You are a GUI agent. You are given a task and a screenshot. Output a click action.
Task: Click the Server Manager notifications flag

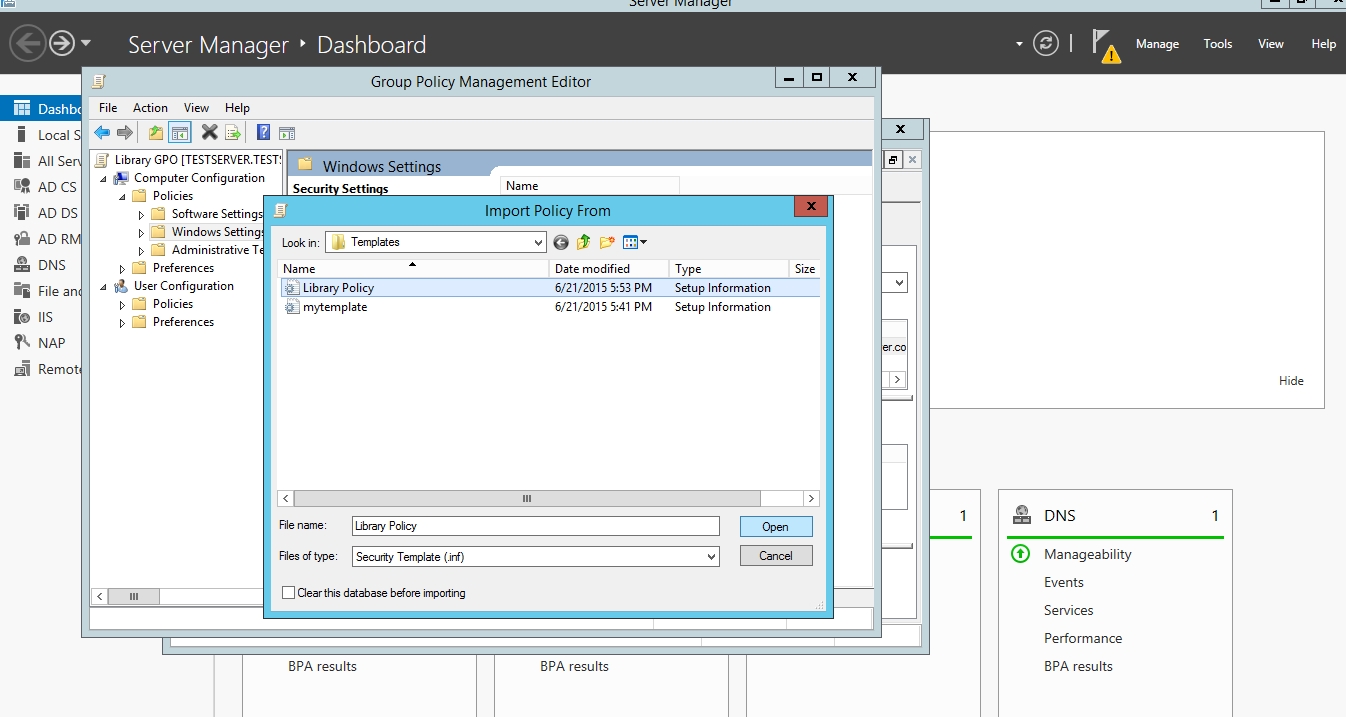click(1104, 45)
